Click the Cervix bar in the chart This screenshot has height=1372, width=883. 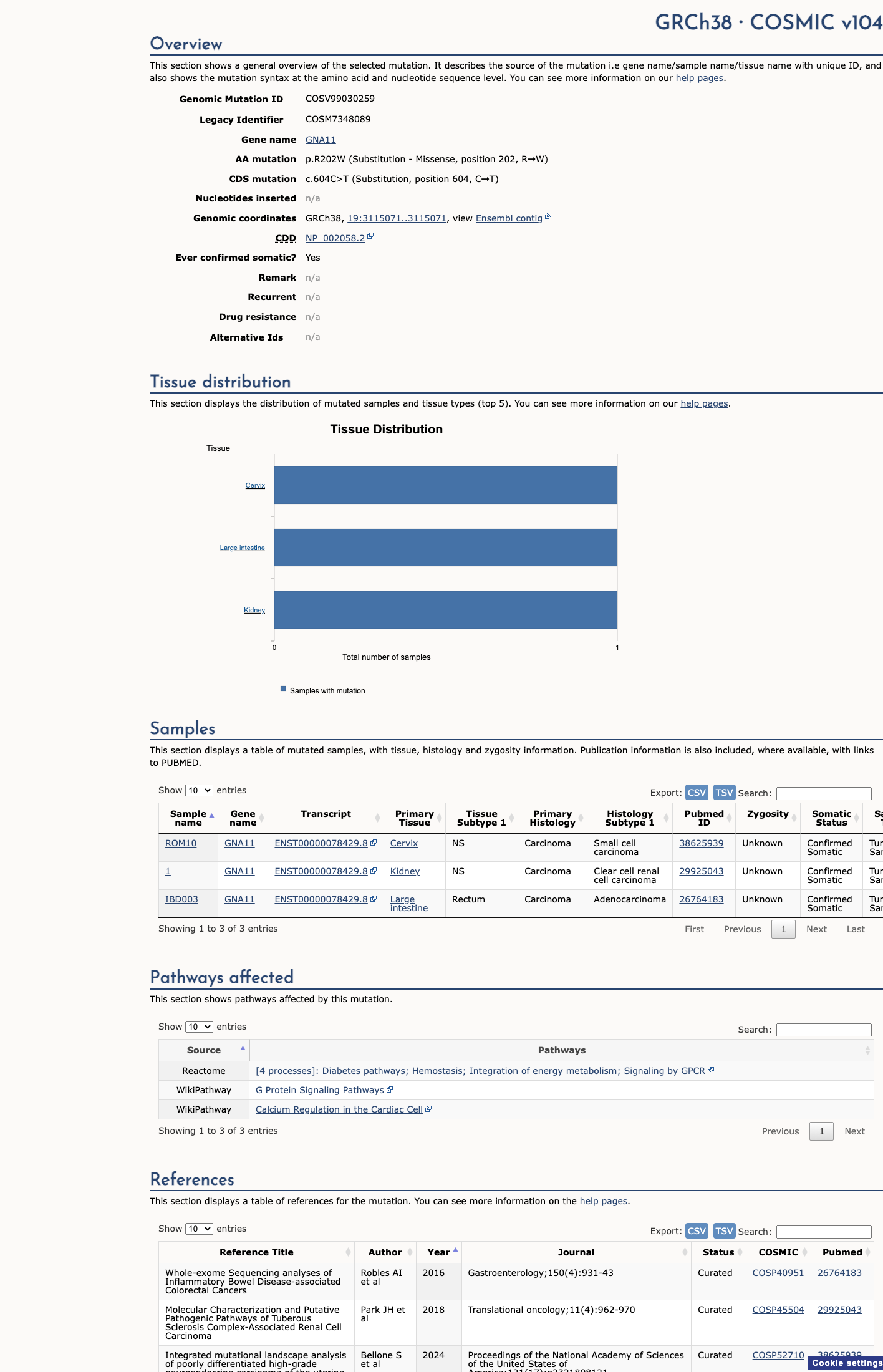click(x=446, y=485)
